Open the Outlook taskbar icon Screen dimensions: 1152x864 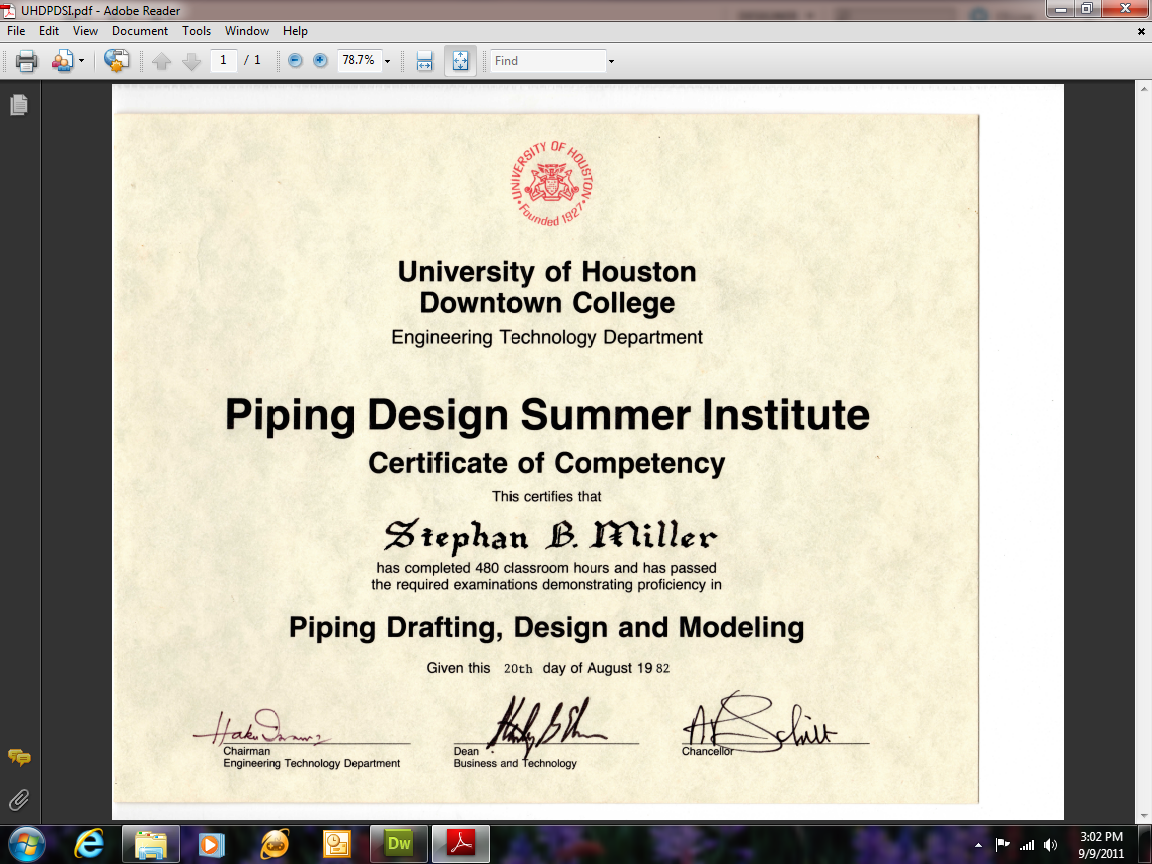336,844
